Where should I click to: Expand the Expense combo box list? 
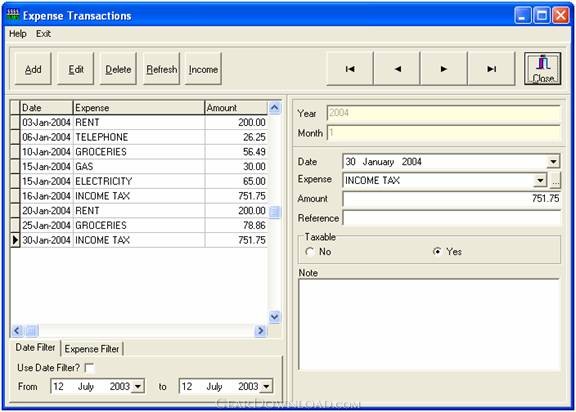pyautogui.click(x=540, y=181)
